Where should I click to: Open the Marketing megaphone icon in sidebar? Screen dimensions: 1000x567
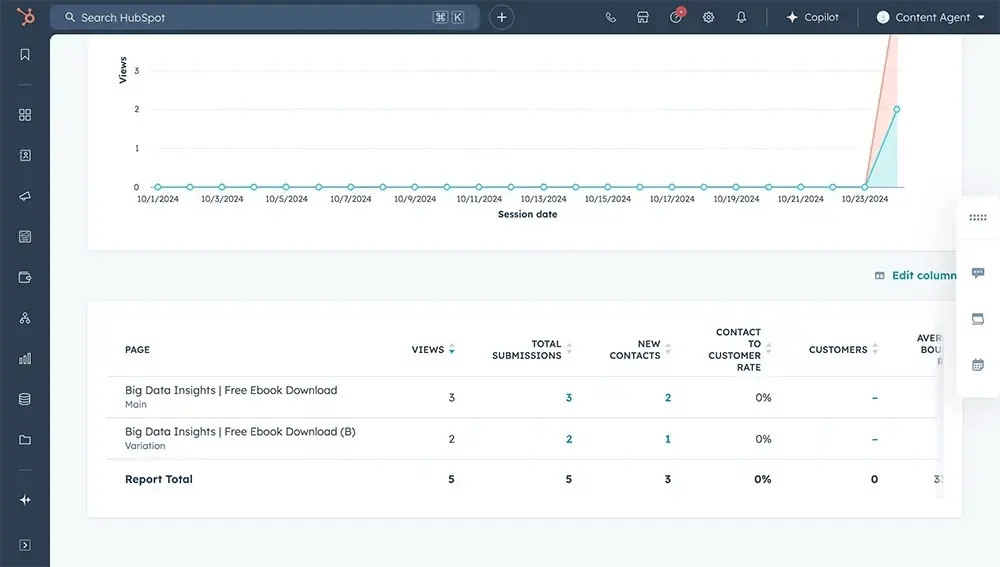click(x=25, y=196)
